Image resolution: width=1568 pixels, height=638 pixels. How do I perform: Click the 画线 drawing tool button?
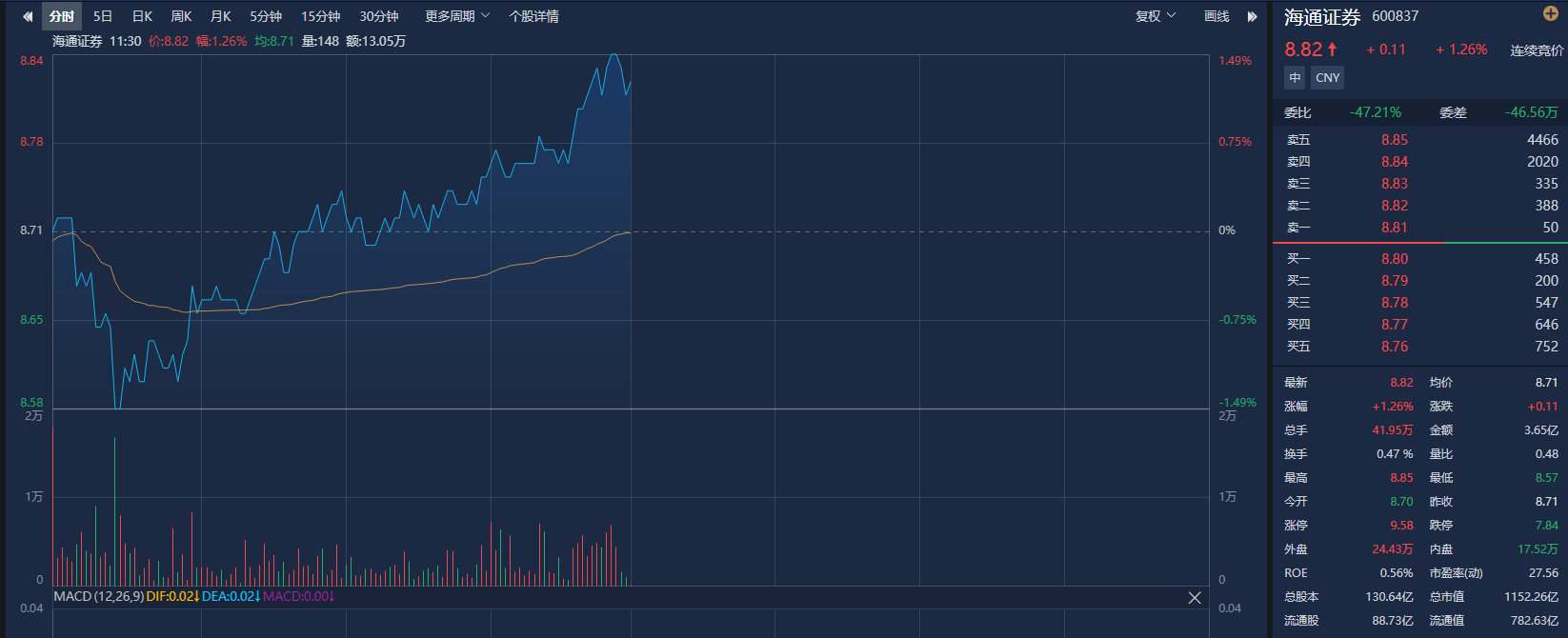1216,16
